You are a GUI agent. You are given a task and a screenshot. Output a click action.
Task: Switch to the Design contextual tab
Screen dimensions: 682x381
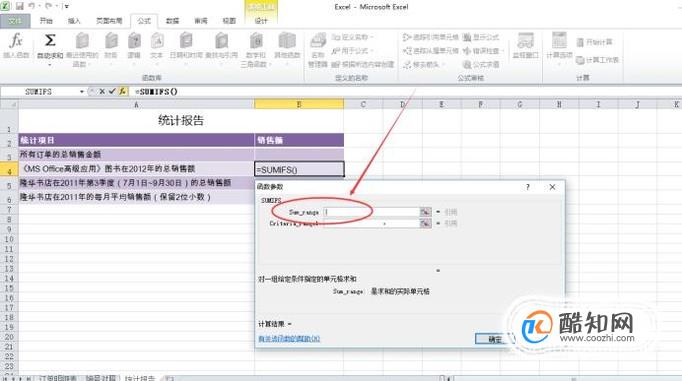pyautogui.click(x=261, y=21)
